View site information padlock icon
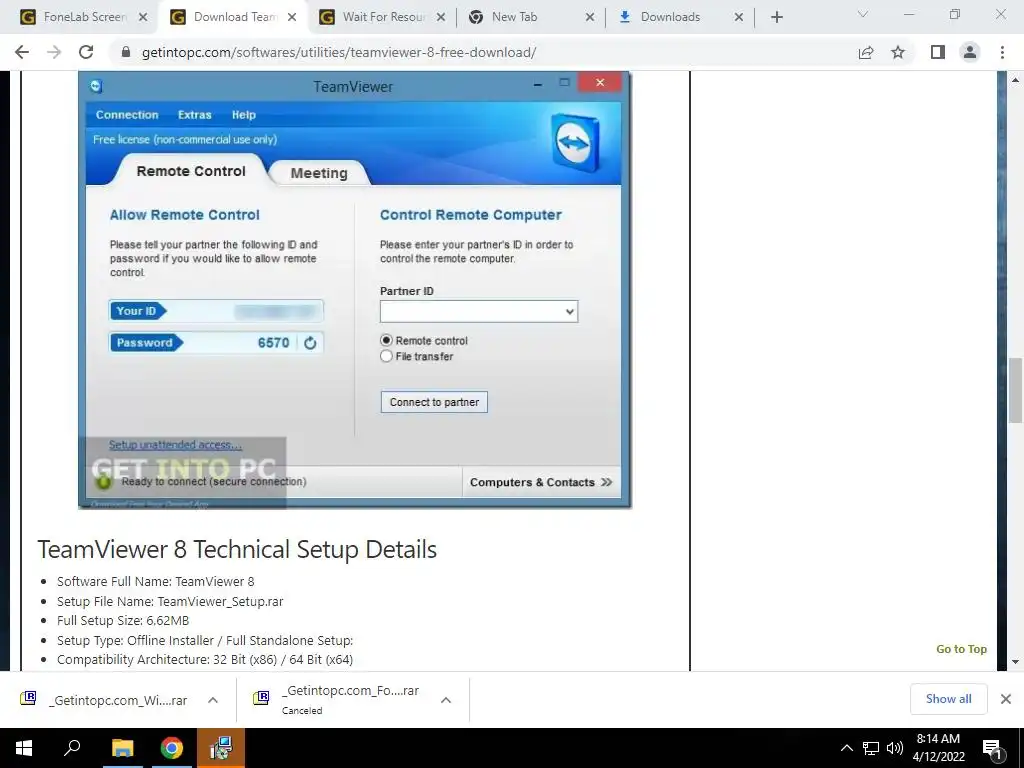The height and width of the screenshot is (768, 1024). 126,52
